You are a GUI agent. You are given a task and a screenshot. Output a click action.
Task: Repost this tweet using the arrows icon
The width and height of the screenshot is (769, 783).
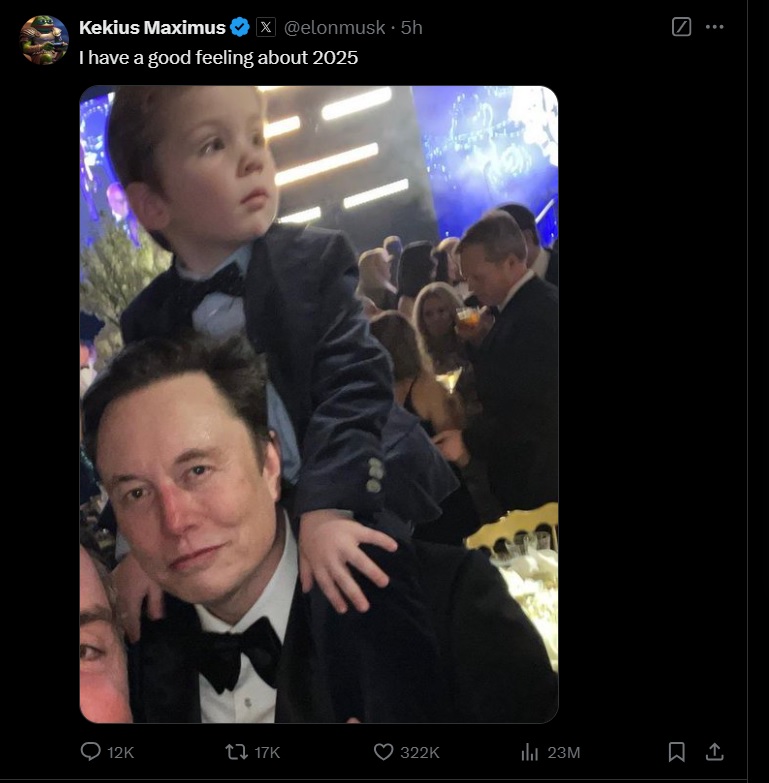237,752
